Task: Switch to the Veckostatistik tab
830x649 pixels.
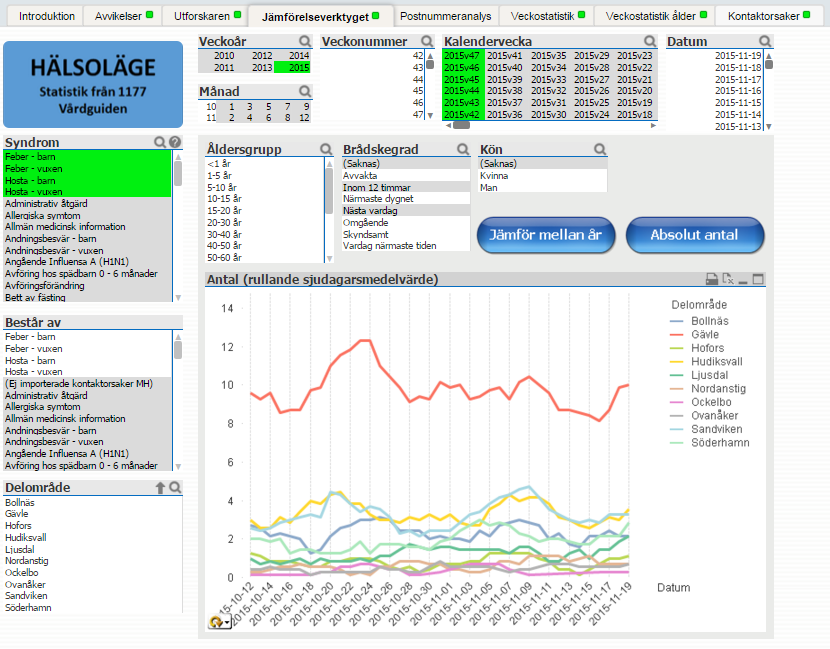Action: (x=547, y=16)
